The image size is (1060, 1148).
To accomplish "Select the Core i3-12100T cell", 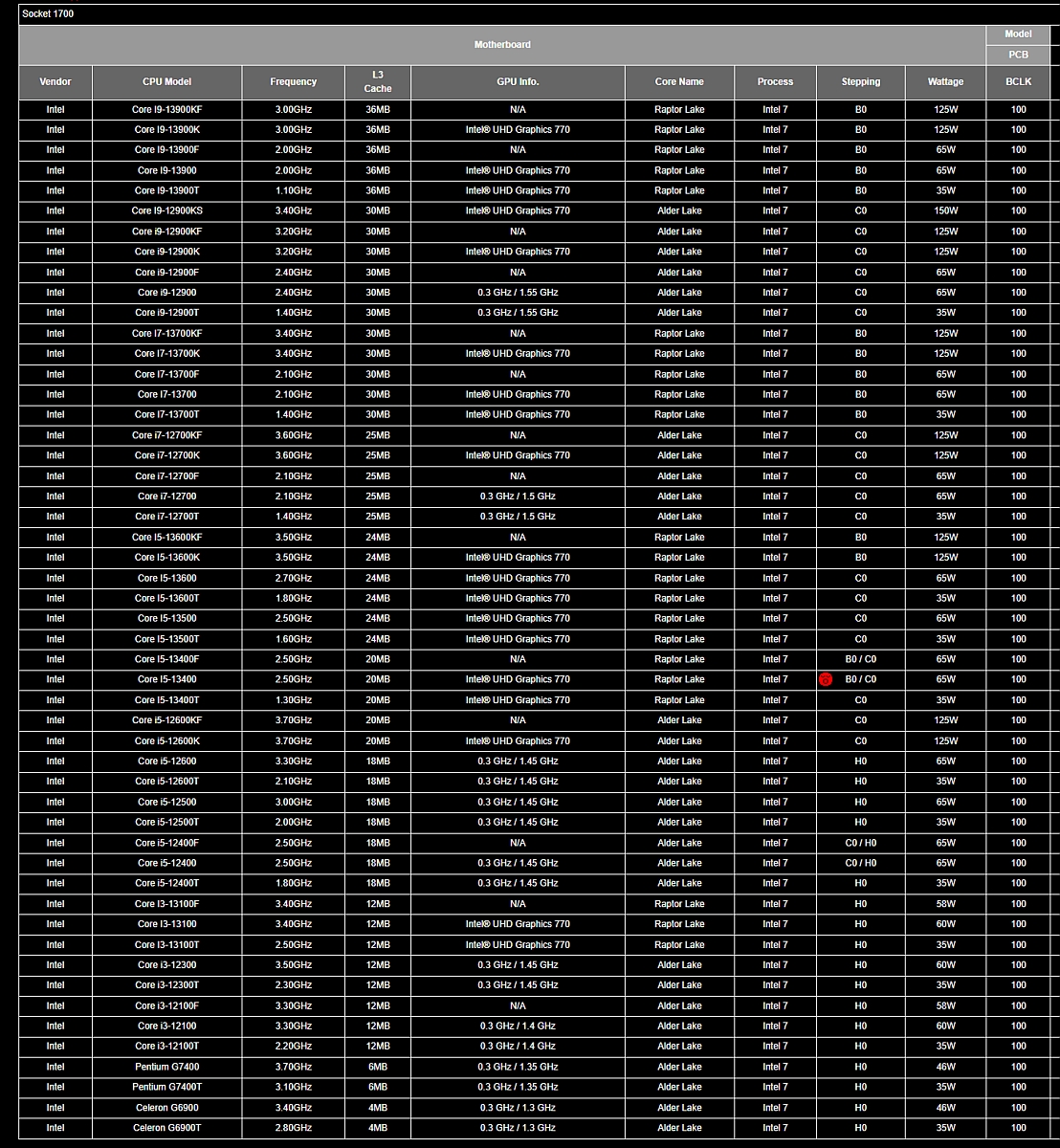I will pos(167,1047).
